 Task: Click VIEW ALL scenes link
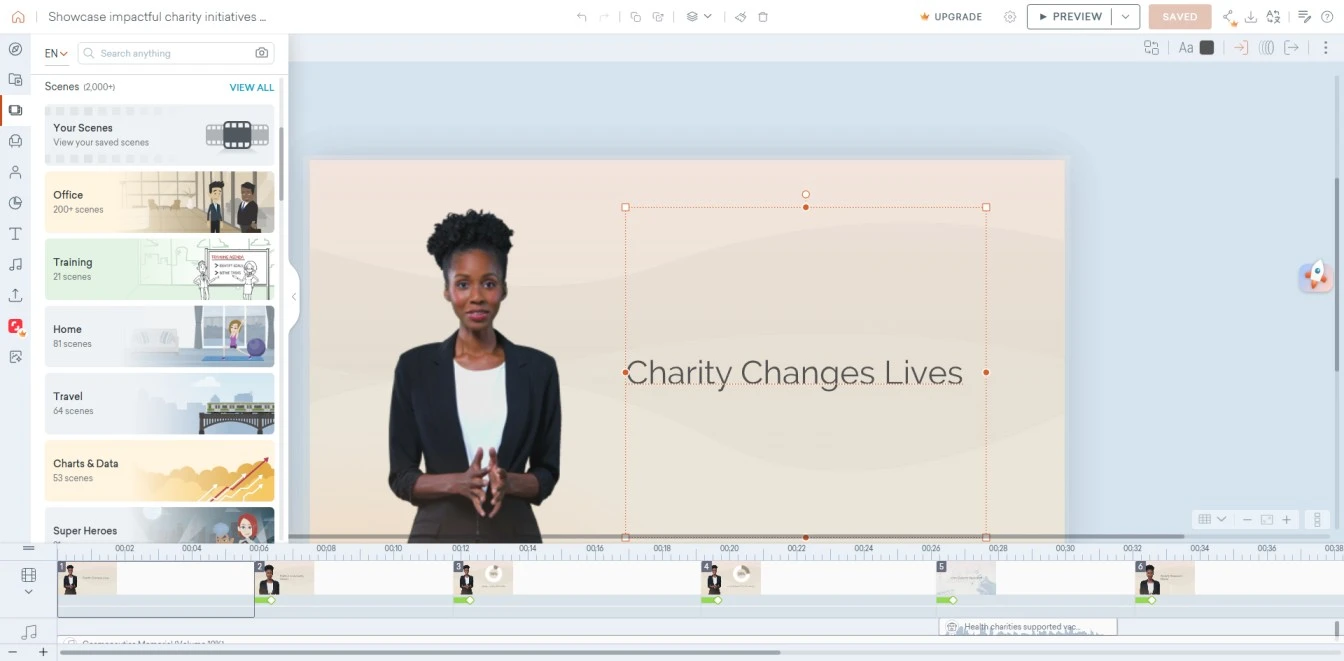252,88
